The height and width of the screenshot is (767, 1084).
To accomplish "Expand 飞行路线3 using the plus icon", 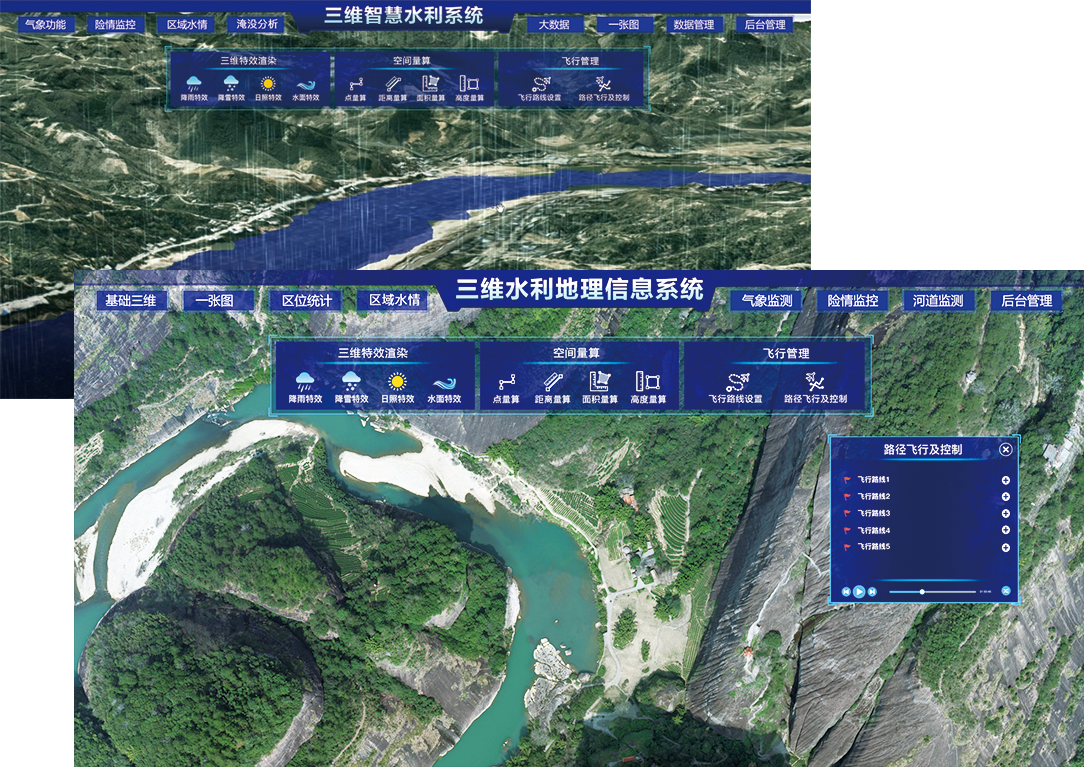I will pos(1006,513).
